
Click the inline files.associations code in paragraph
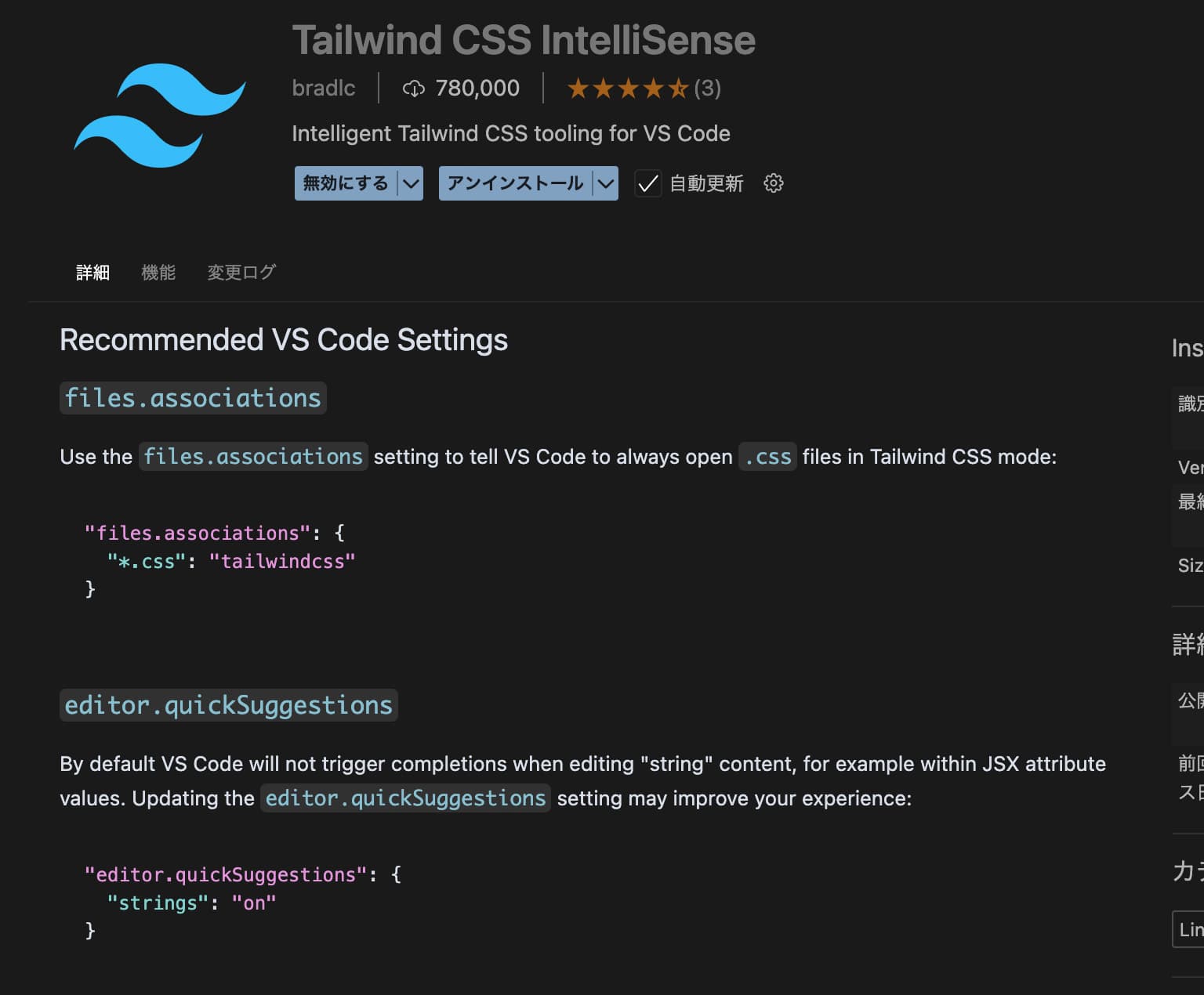[253, 457]
